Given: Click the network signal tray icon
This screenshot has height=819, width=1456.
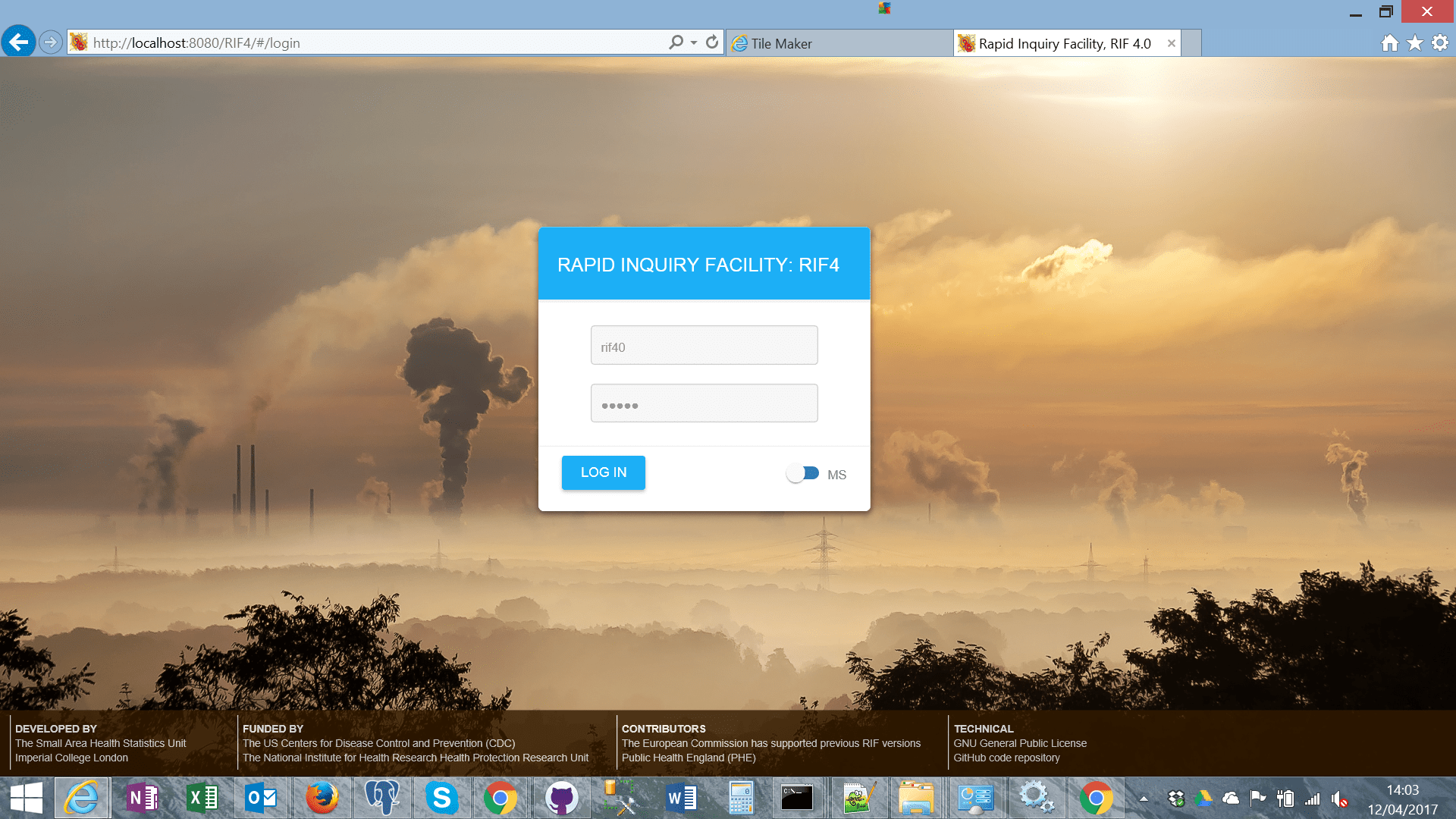Looking at the screenshot, I should [x=1313, y=799].
